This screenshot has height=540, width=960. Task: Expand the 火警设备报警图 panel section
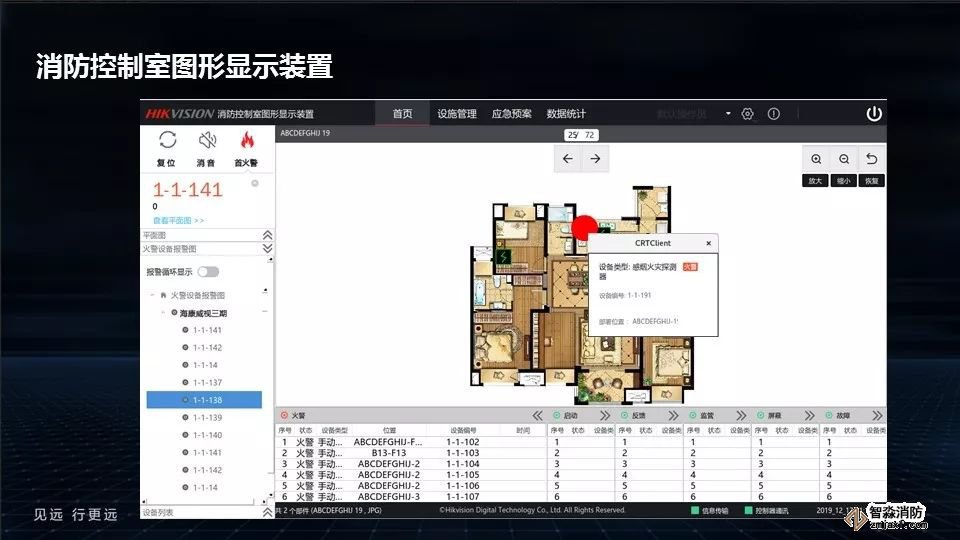click(267, 248)
